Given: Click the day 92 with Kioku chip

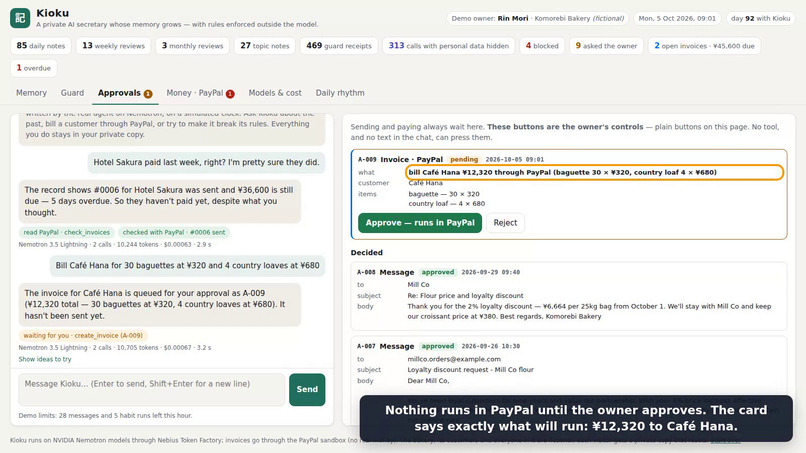Looking at the screenshot, I should [x=760, y=18].
